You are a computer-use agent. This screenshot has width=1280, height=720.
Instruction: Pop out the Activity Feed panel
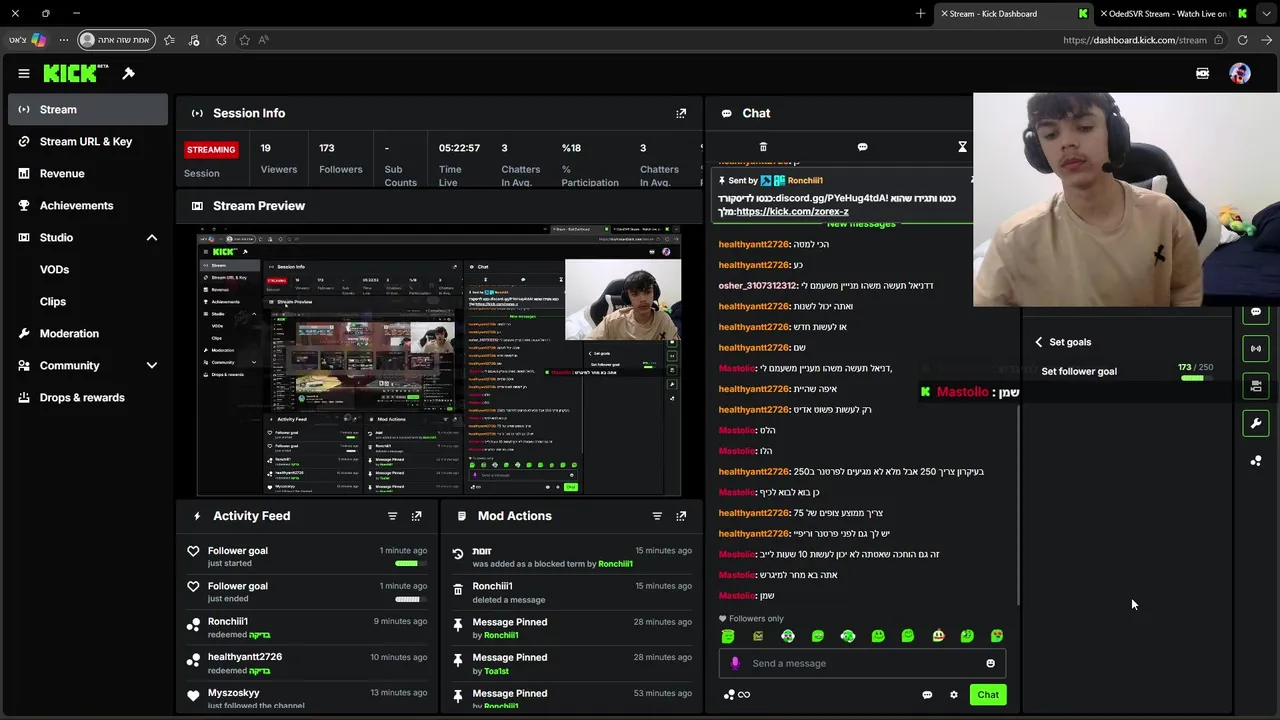click(416, 516)
